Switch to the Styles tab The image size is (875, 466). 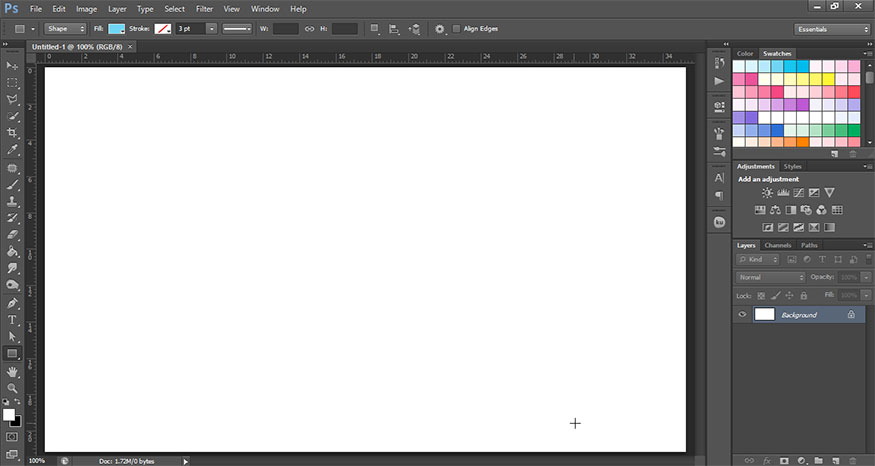pos(792,166)
